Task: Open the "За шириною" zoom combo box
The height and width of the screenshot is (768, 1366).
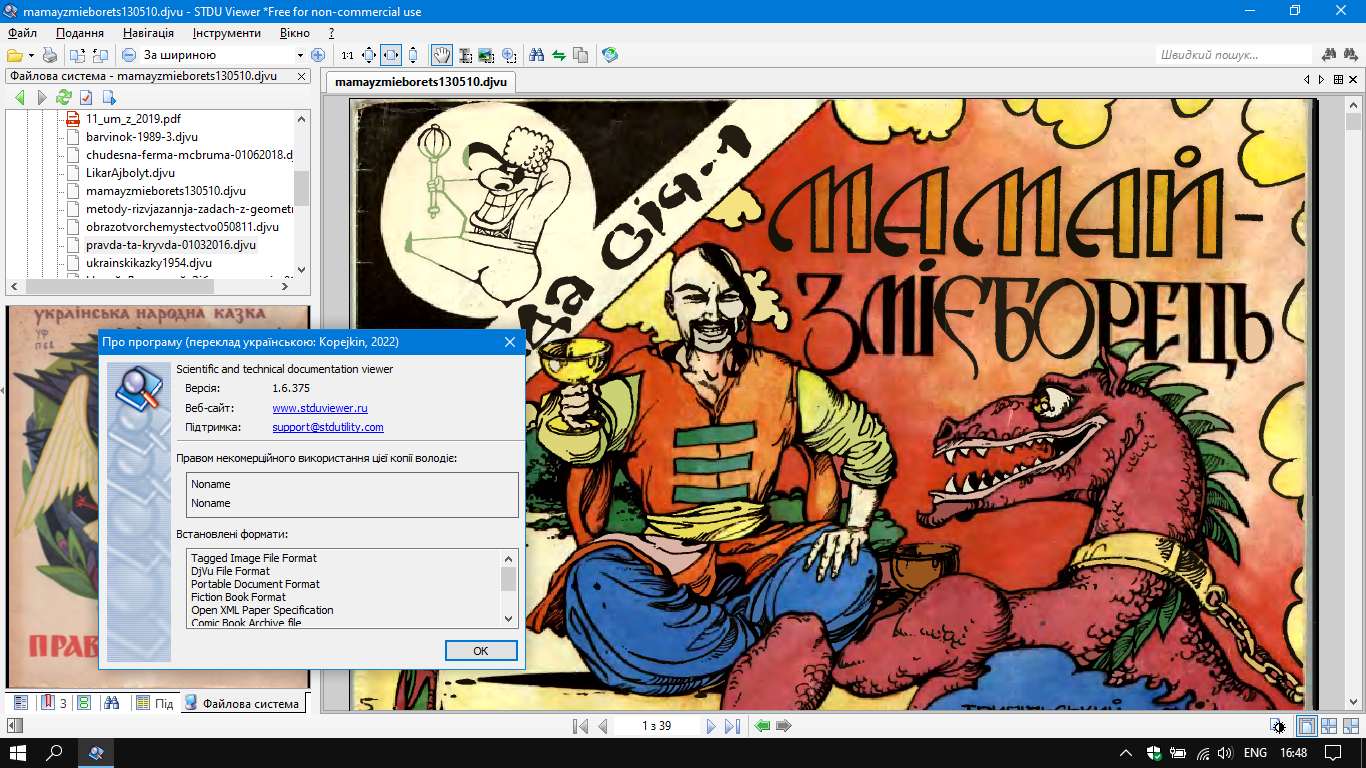Action: pyautogui.click(x=224, y=55)
